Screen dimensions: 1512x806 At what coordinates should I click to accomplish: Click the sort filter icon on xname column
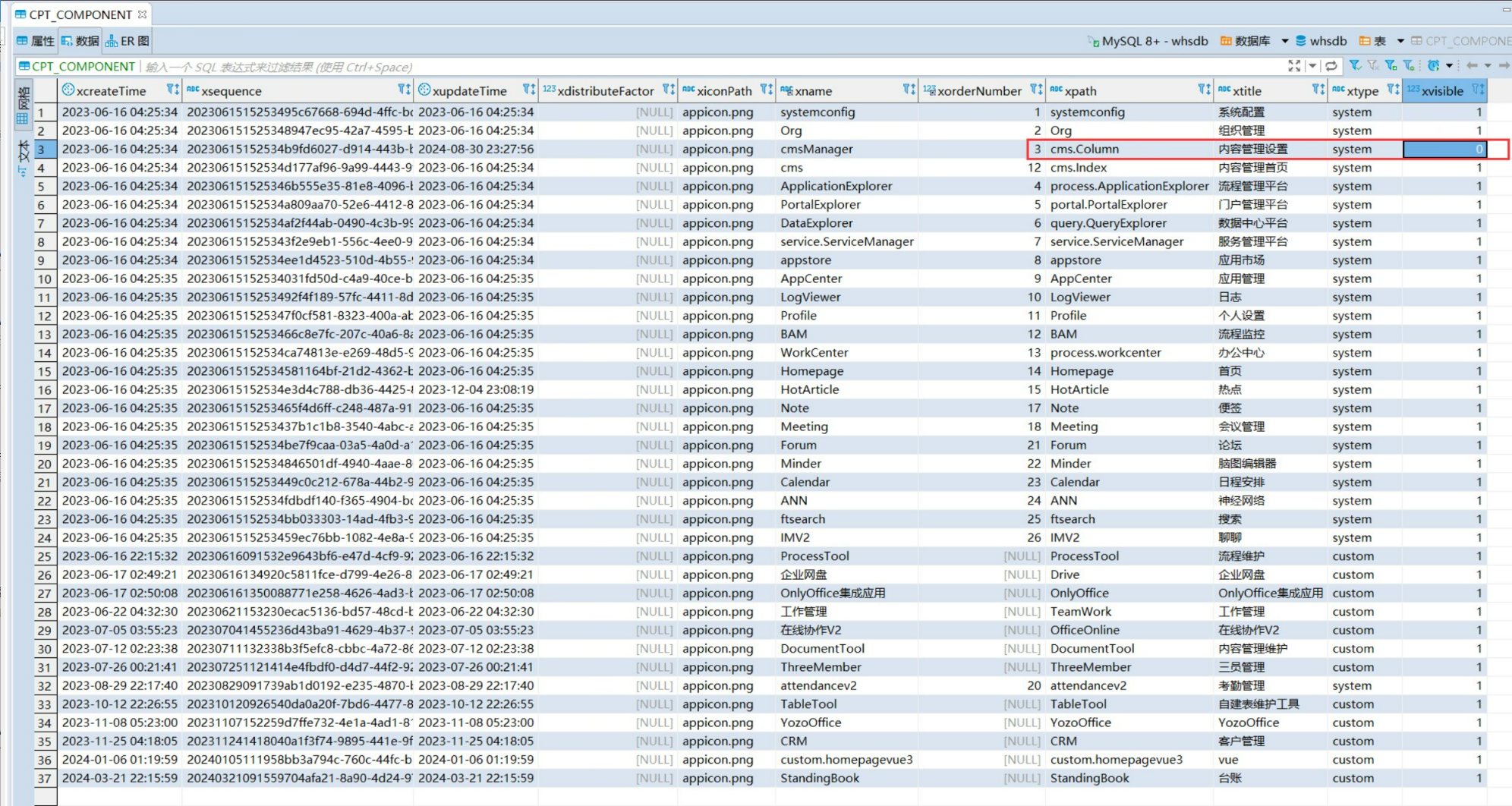click(909, 90)
